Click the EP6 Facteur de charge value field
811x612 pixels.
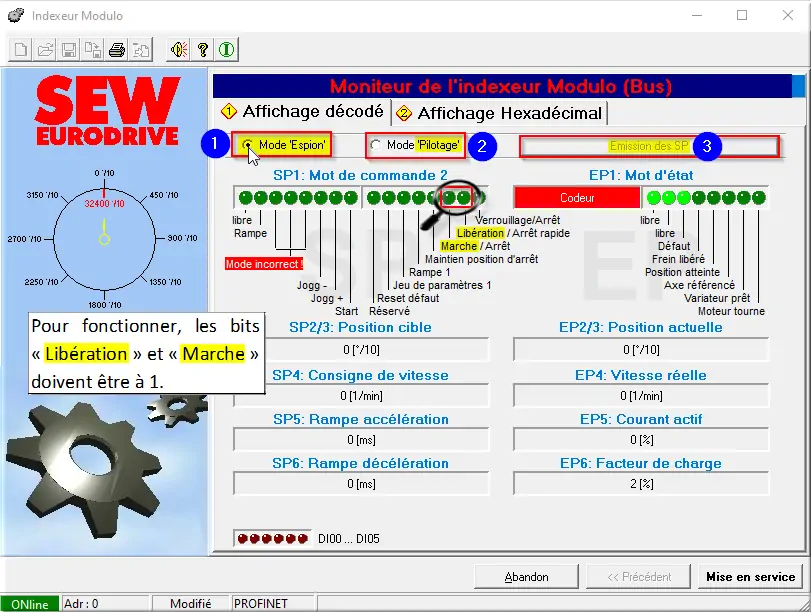[641, 484]
